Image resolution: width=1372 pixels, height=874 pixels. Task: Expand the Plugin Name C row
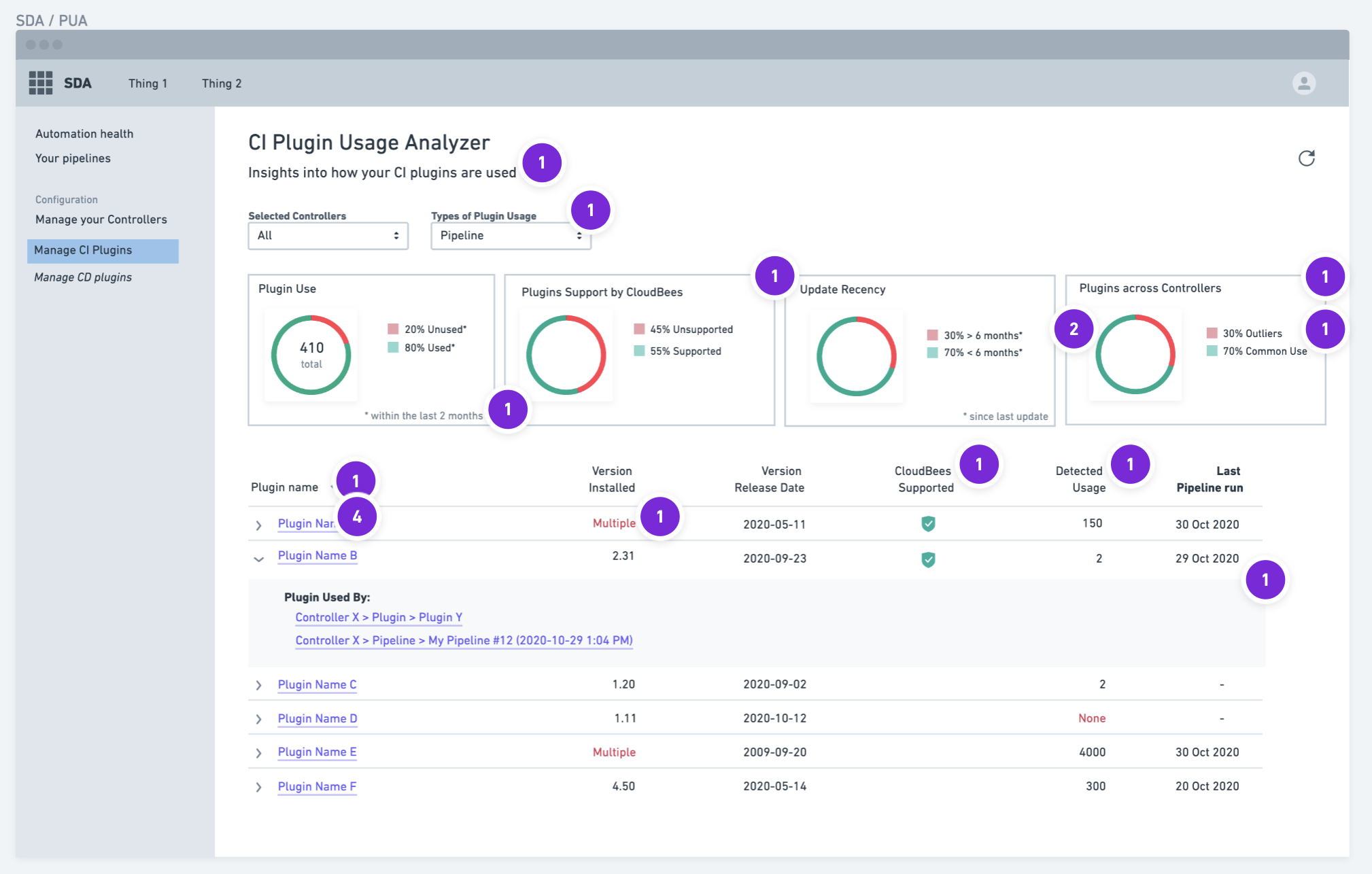coord(258,685)
